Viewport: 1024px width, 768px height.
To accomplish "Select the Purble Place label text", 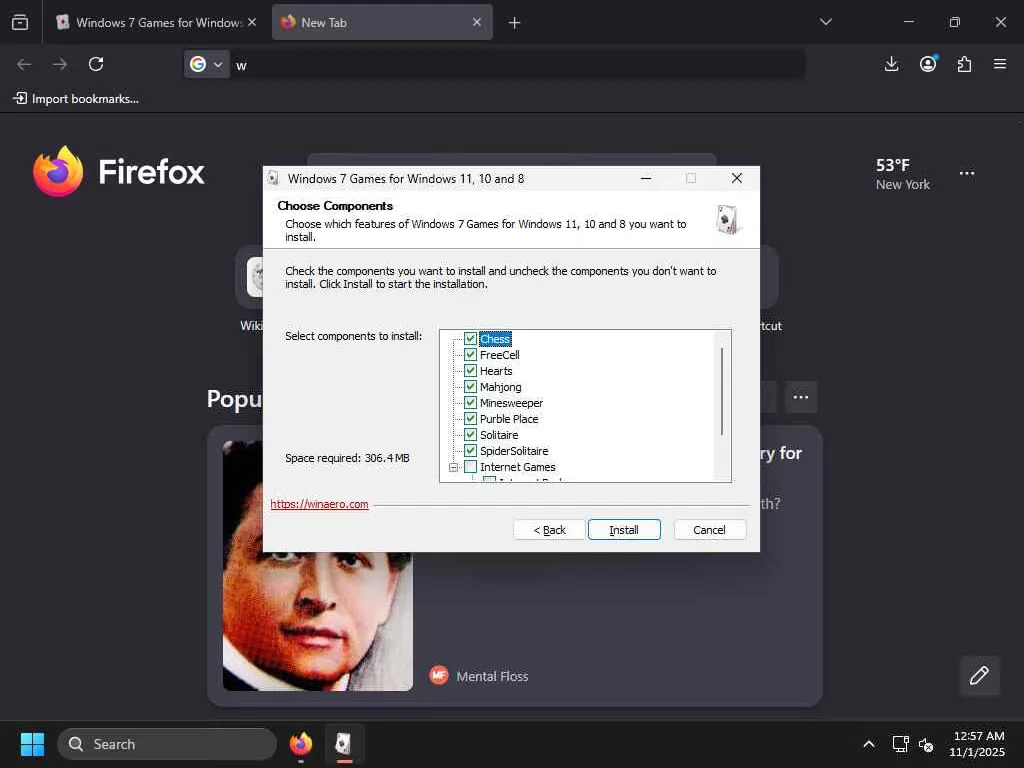I will [509, 419].
